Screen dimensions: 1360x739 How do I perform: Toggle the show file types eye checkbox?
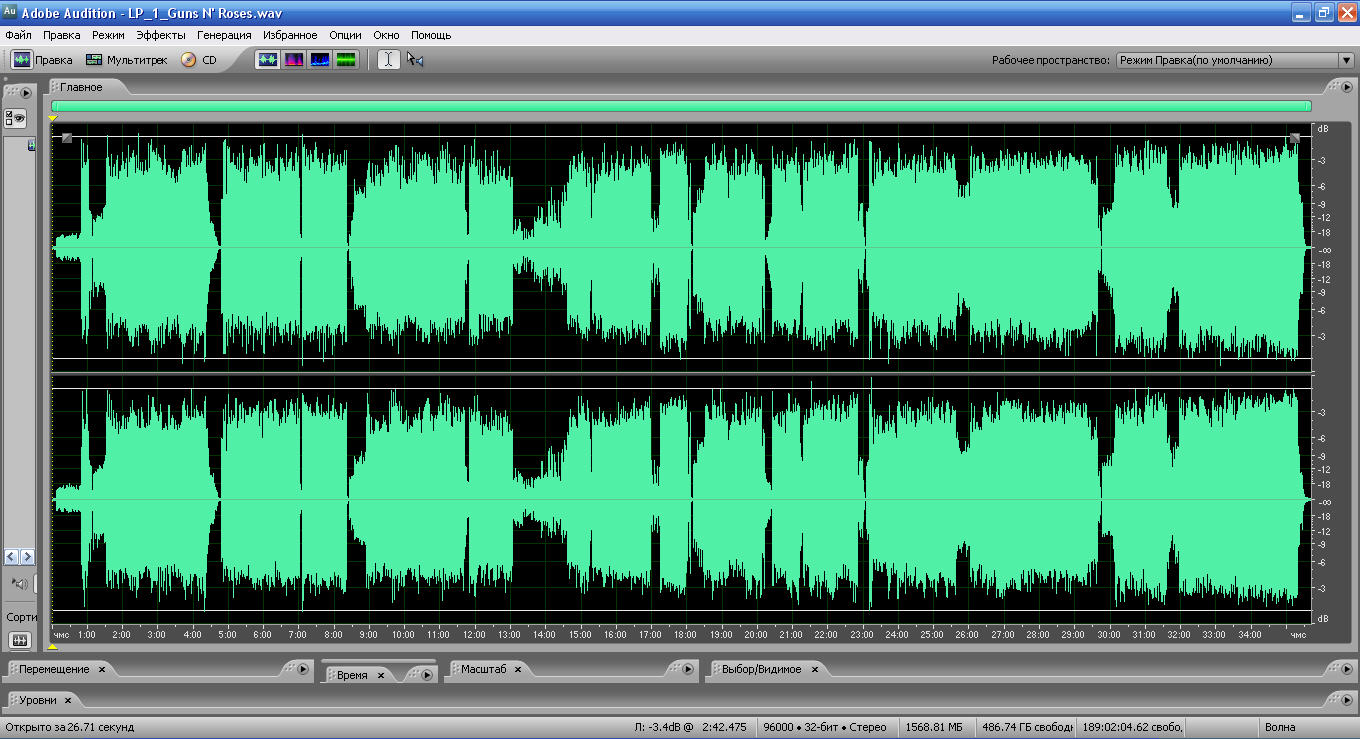15,119
